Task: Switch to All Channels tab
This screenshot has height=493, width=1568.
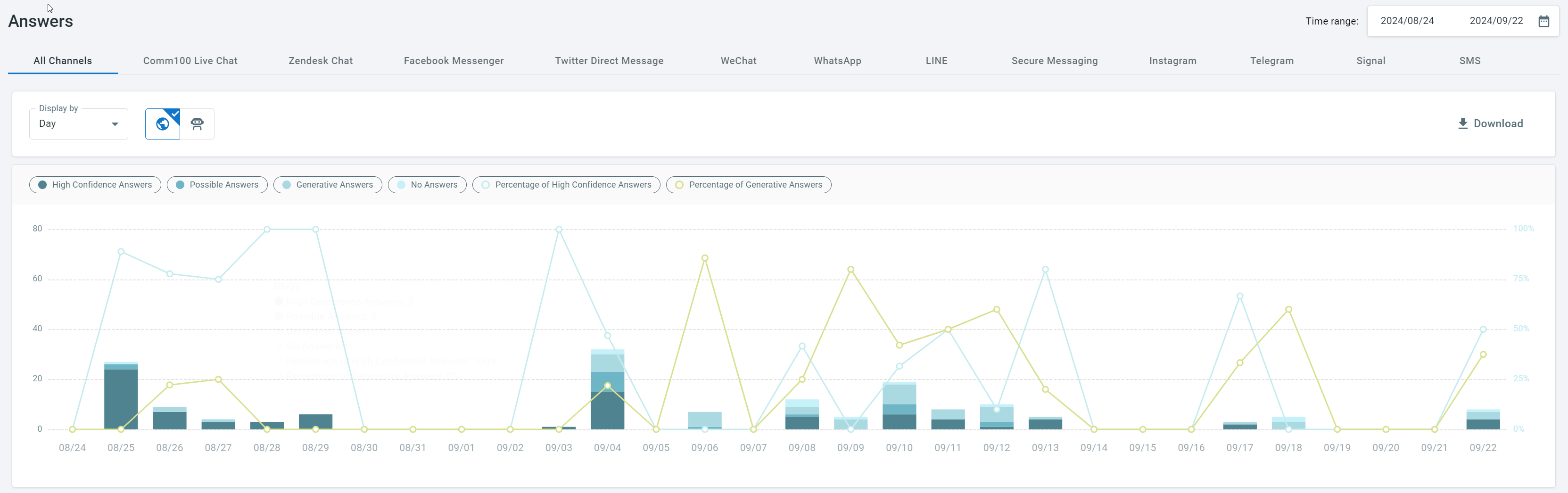Action: click(x=63, y=61)
